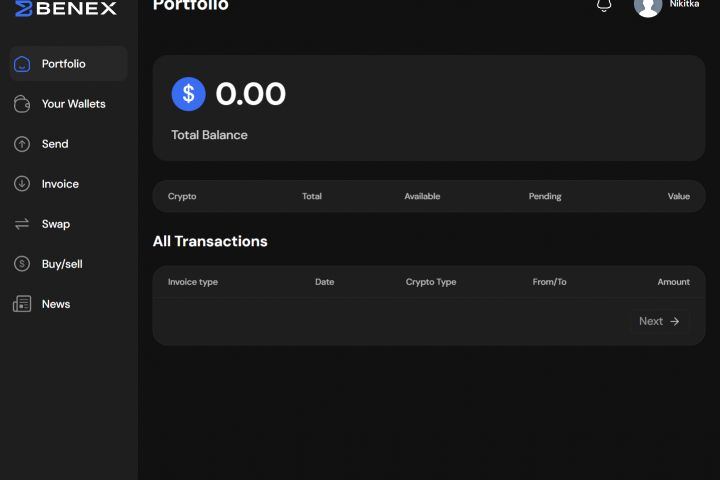Click the Buy/sell dollar coin icon

22,264
